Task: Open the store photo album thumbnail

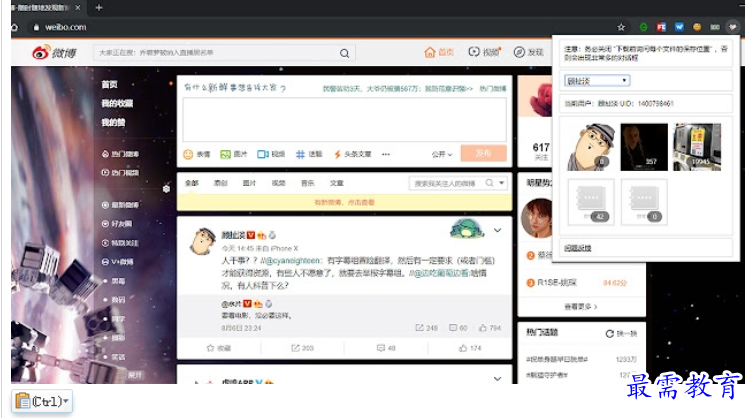Action: point(697,147)
